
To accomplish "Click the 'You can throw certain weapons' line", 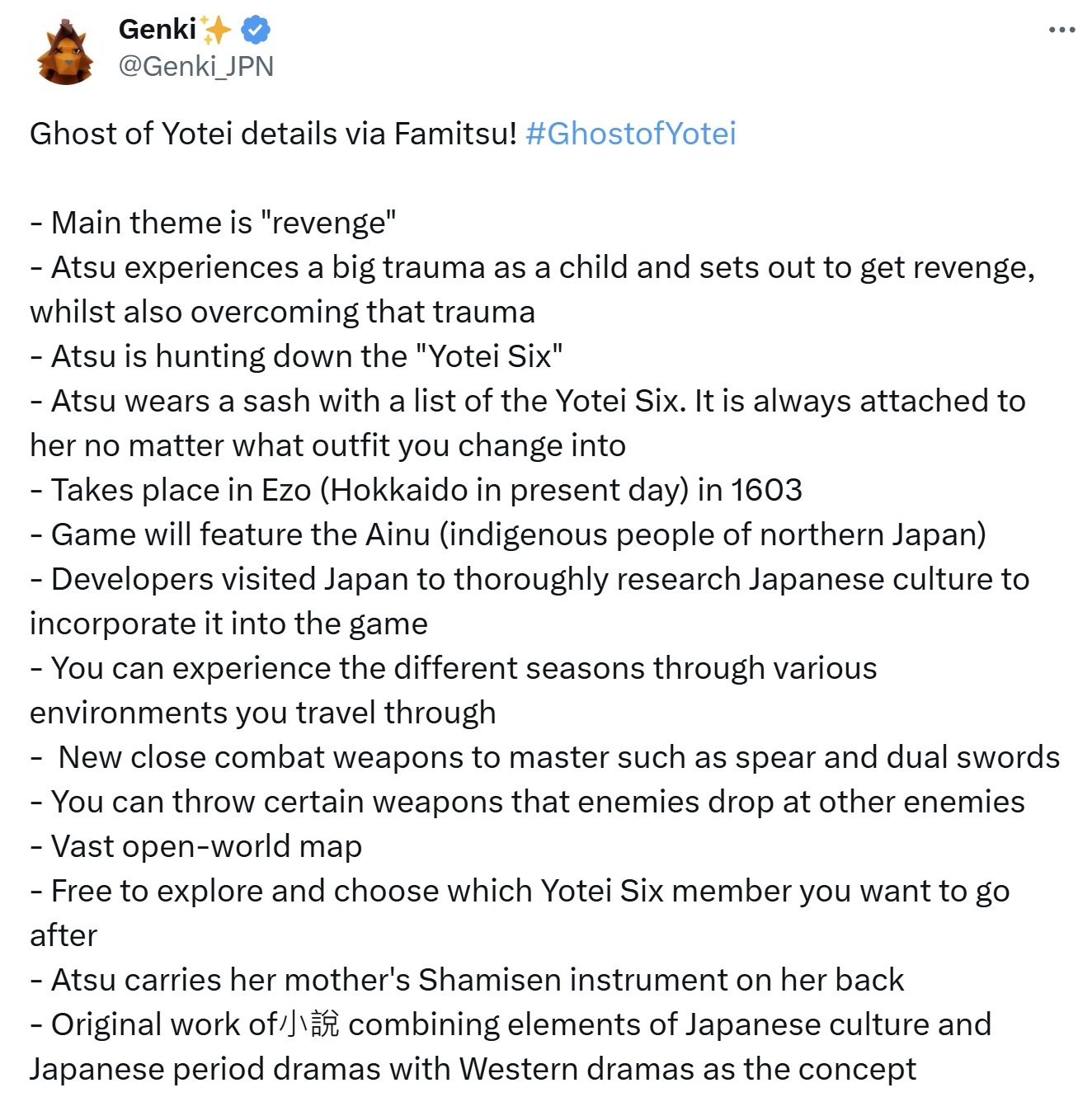I will pos(528,802).
